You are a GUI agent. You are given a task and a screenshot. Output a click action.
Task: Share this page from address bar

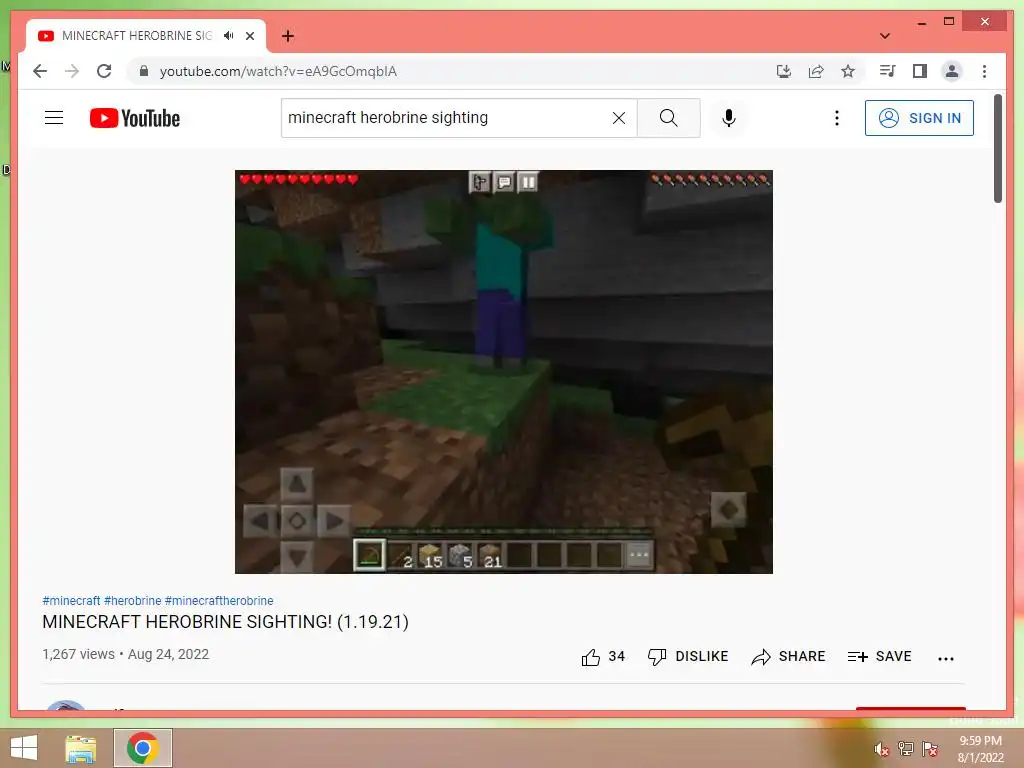point(816,71)
